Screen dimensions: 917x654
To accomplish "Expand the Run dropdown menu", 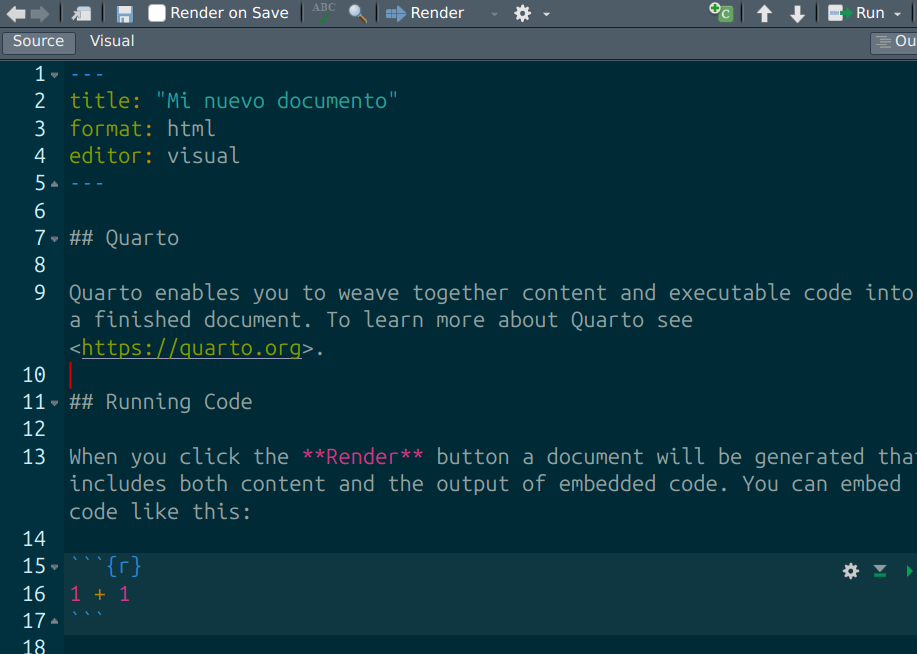I will [x=897, y=13].
